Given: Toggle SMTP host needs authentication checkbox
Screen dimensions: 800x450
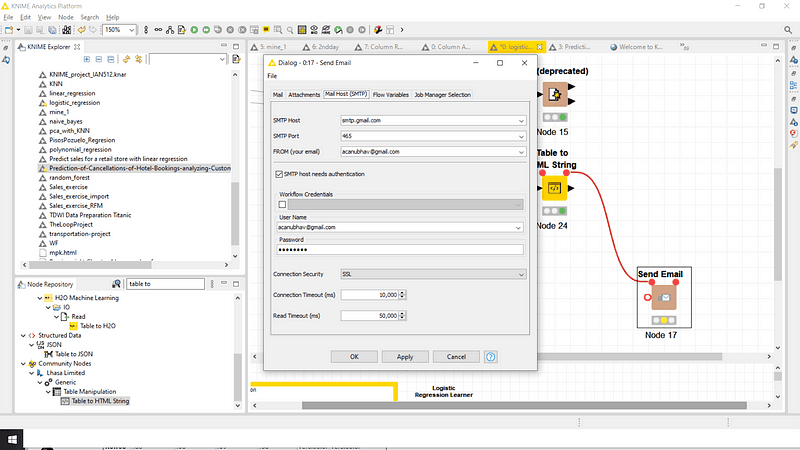Looking at the screenshot, I should tap(279, 174).
